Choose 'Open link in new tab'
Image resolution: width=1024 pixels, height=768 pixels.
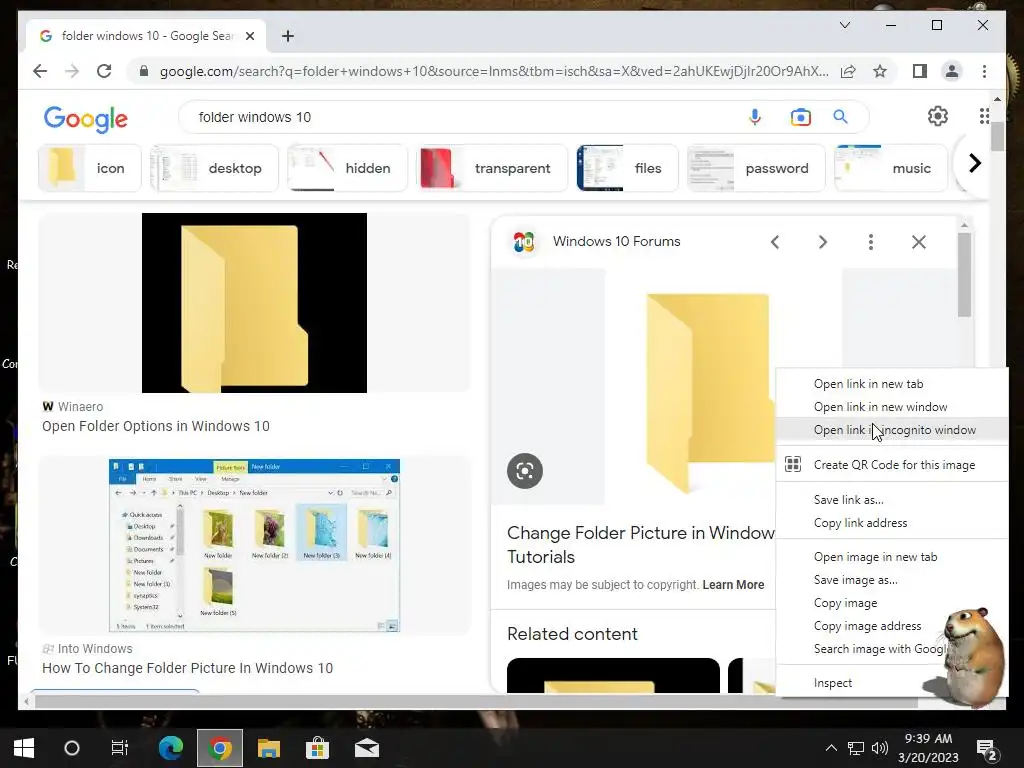pos(892,384)
